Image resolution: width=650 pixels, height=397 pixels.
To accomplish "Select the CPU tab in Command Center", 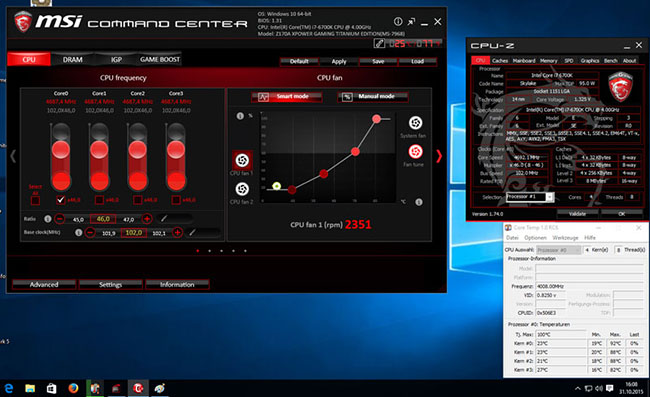I will pyautogui.click(x=29, y=60).
